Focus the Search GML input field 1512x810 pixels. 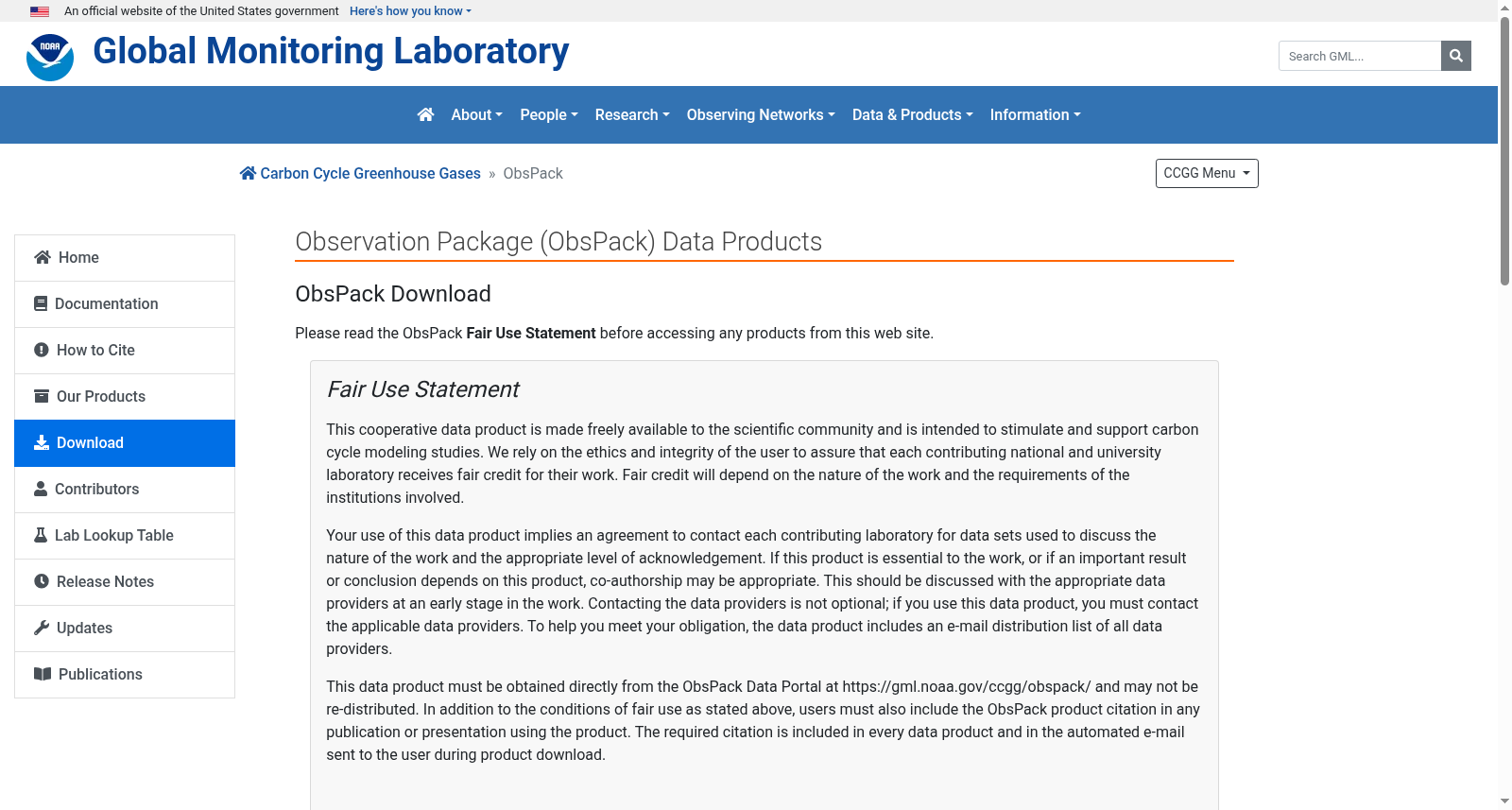point(1359,56)
